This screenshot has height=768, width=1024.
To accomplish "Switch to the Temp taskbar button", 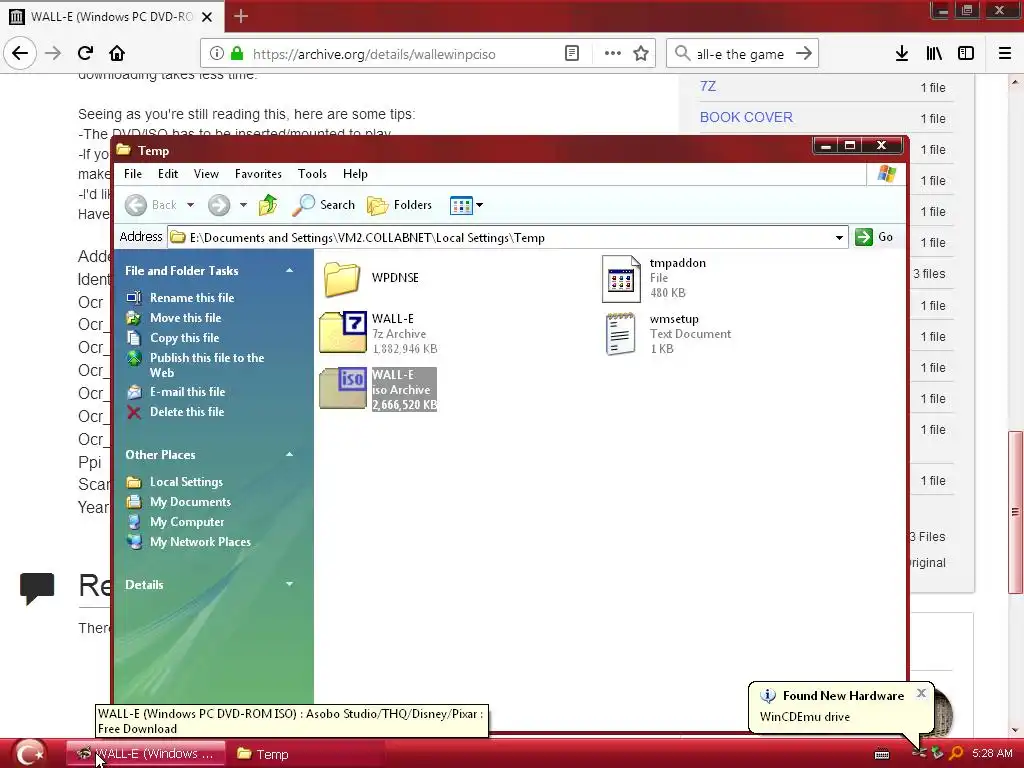I will (306, 754).
